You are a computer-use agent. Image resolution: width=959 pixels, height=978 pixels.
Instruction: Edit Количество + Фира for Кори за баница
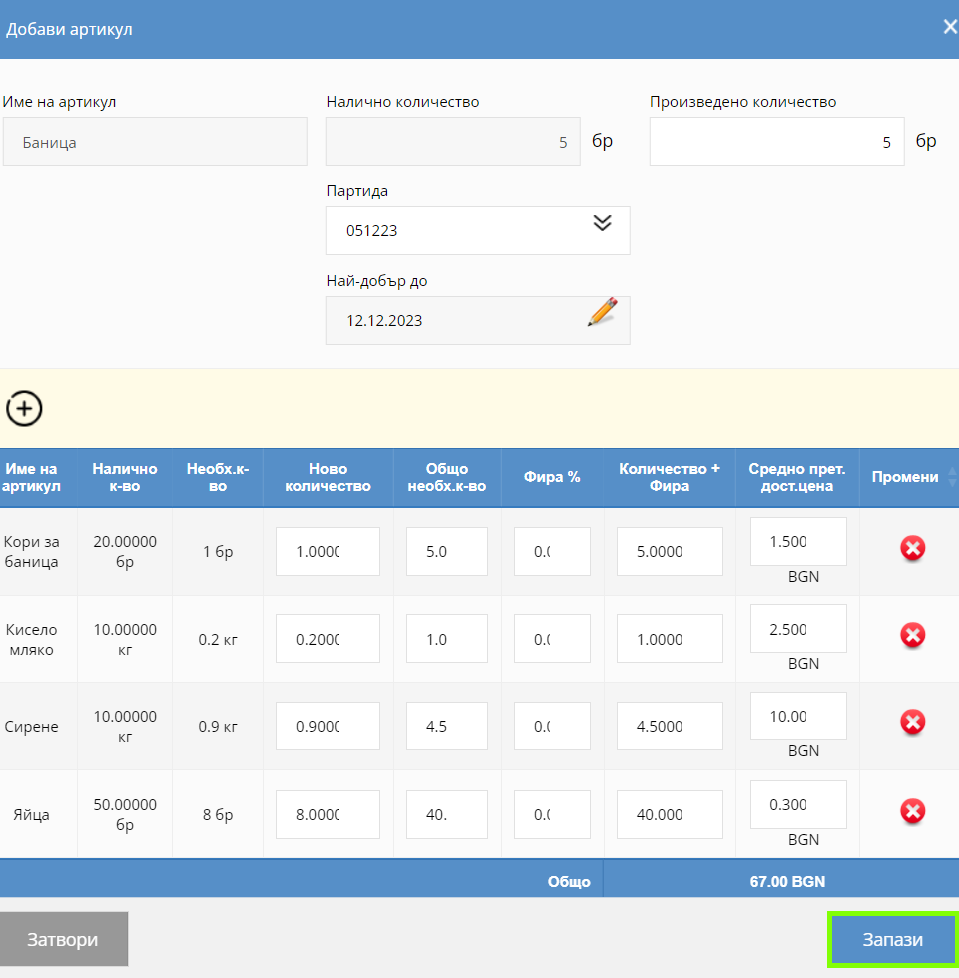[x=670, y=551]
